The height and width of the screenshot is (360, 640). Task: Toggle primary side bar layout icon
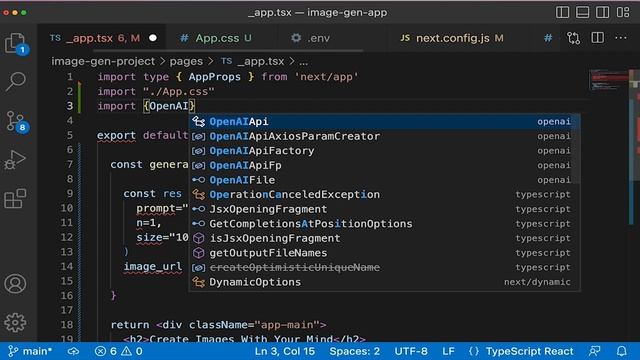(562, 12)
